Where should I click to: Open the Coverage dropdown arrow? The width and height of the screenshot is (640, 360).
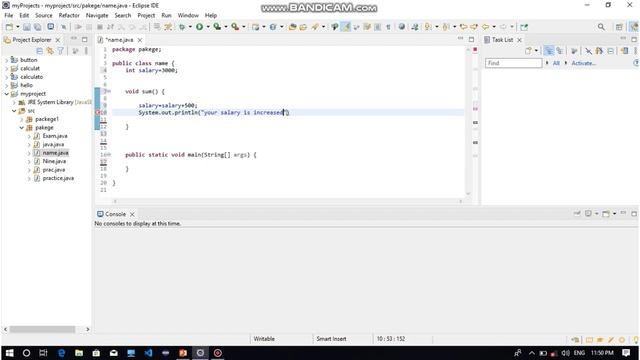(226, 27)
